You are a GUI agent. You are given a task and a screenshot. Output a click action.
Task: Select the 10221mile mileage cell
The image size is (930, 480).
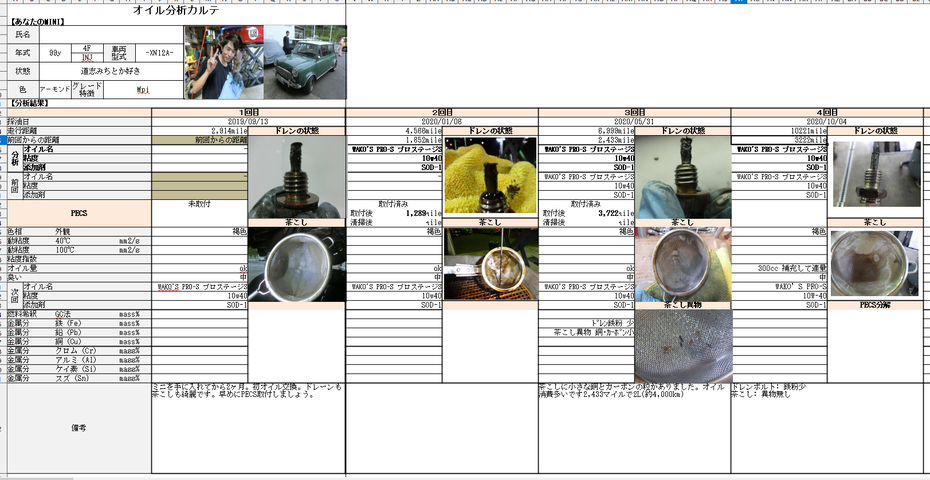(779, 131)
